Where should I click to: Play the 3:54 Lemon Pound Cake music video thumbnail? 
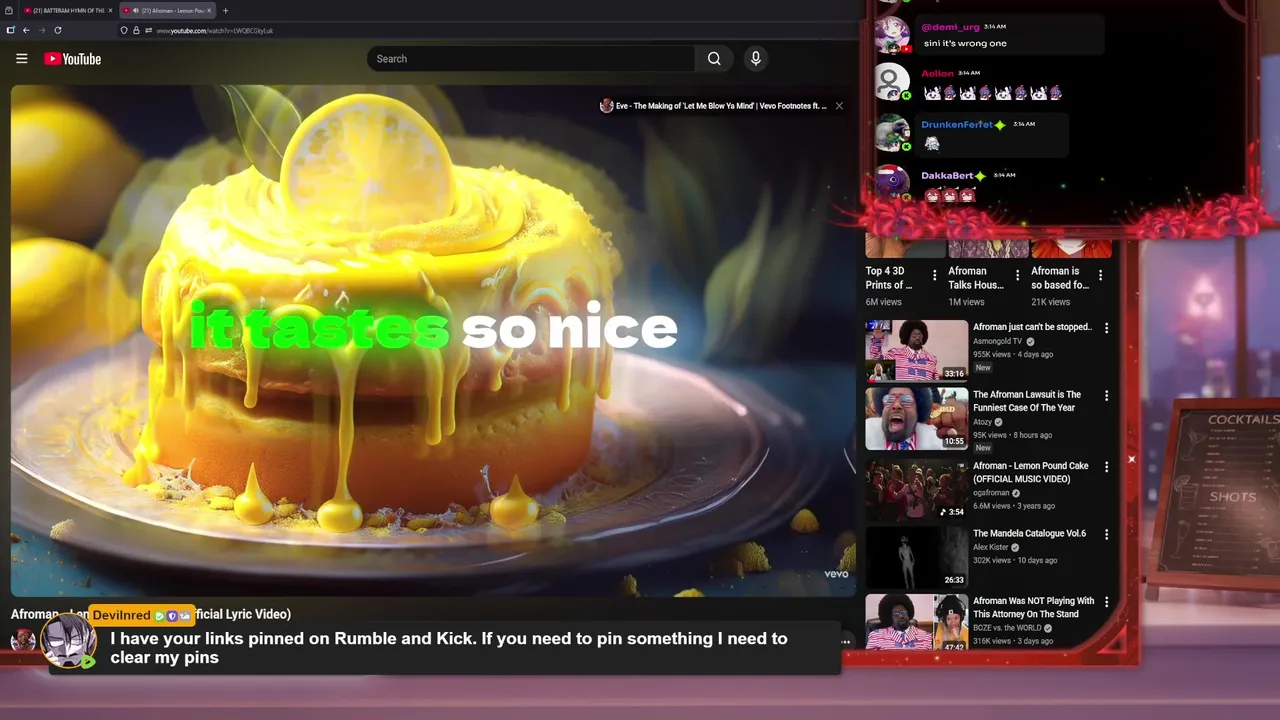pyautogui.click(x=916, y=489)
